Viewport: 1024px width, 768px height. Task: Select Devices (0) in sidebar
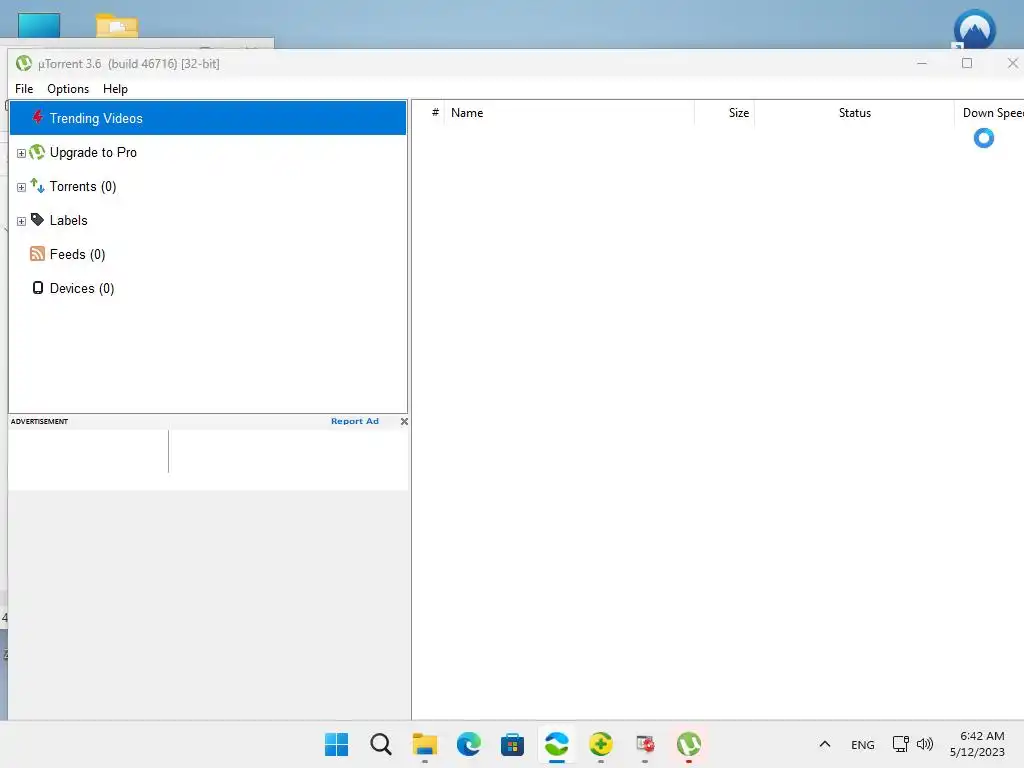(x=82, y=288)
